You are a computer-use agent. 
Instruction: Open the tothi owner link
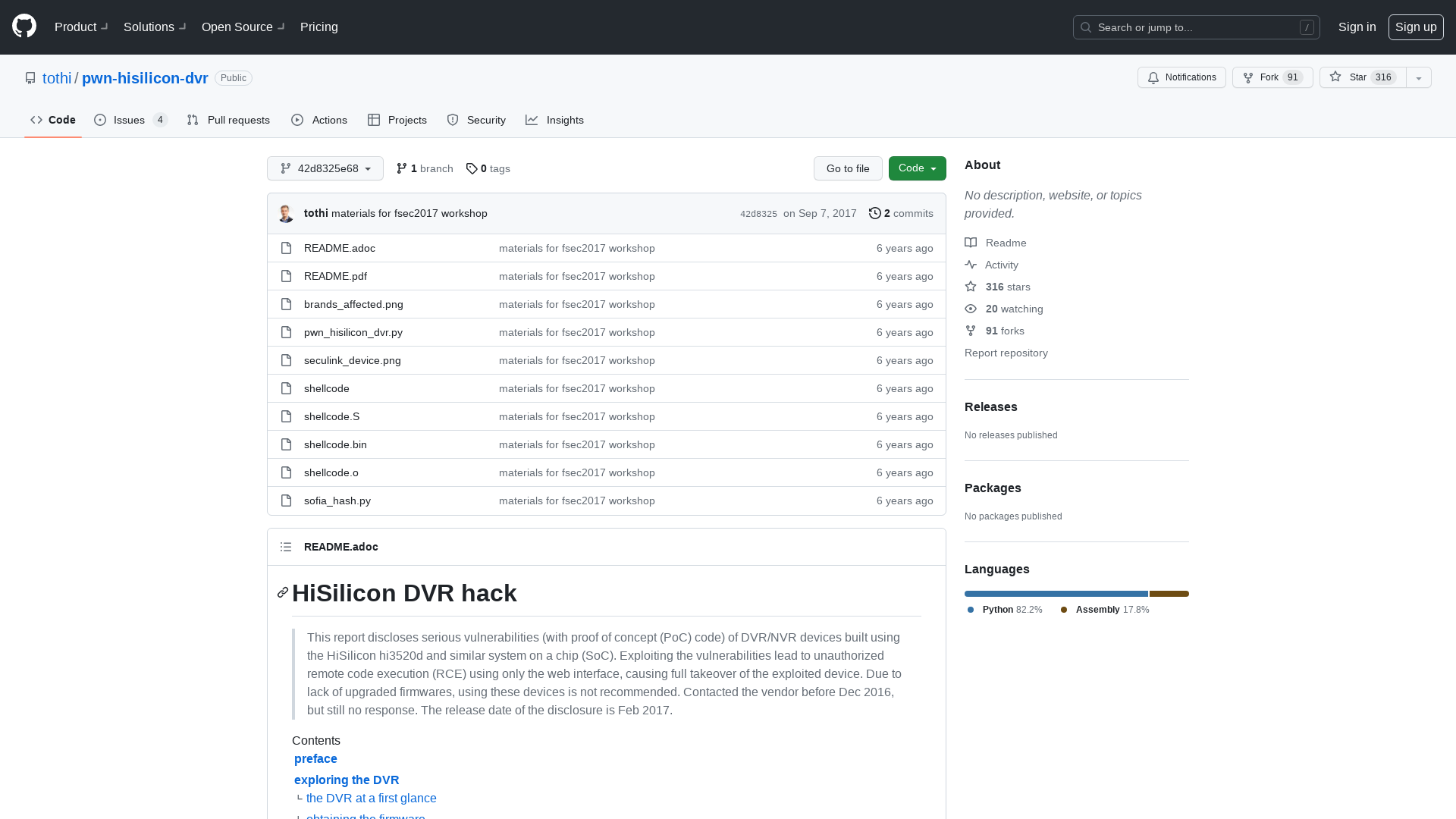[x=57, y=78]
